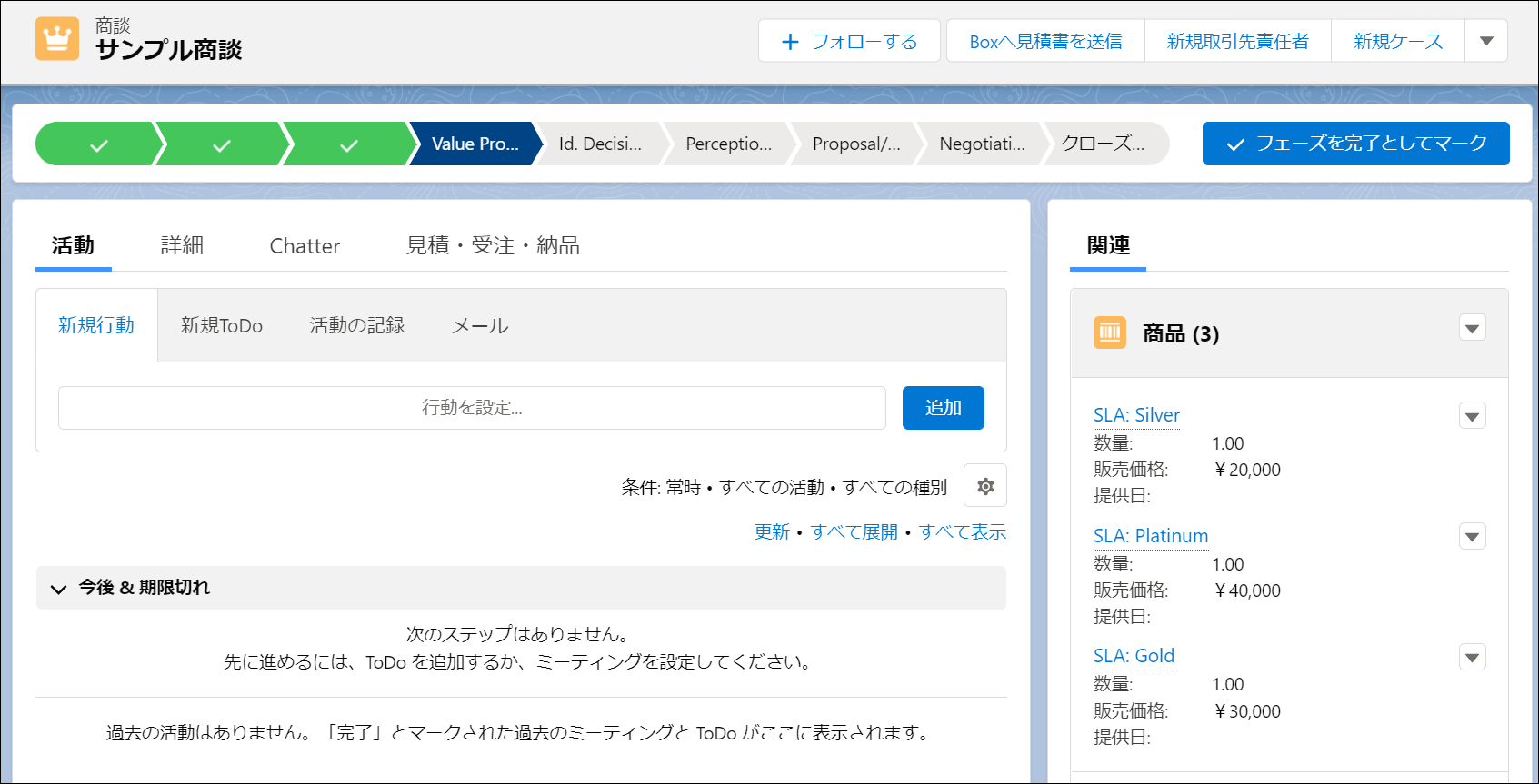1539x784 pixels.
Task: Mark phase complete with フェーズを完了としてマーク
Action: [1355, 144]
